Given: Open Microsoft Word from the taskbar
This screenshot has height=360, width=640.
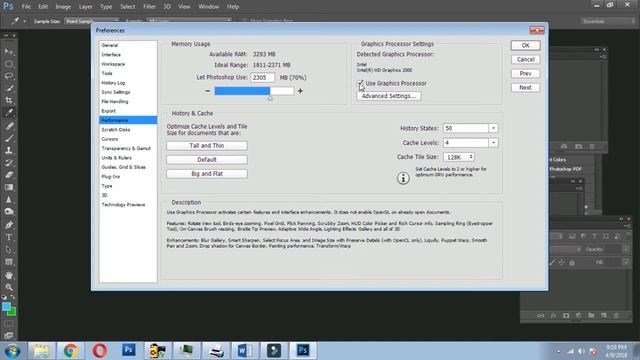Looking at the screenshot, I should coord(244,351).
